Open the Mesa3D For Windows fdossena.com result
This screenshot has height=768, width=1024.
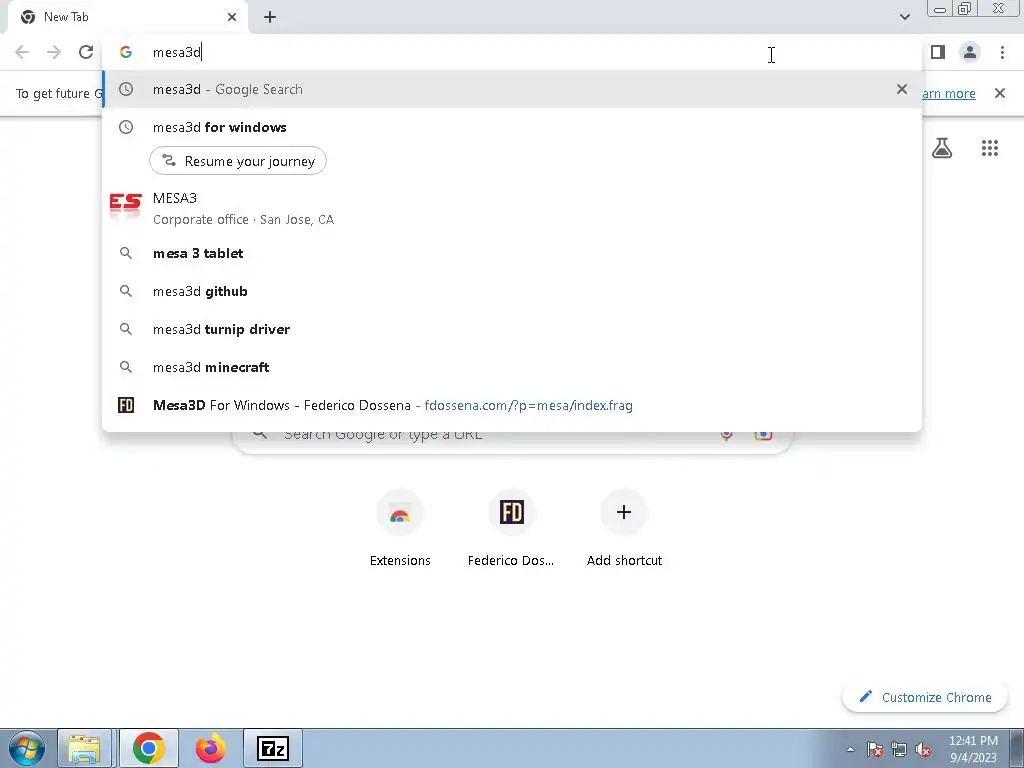click(512, 405)
